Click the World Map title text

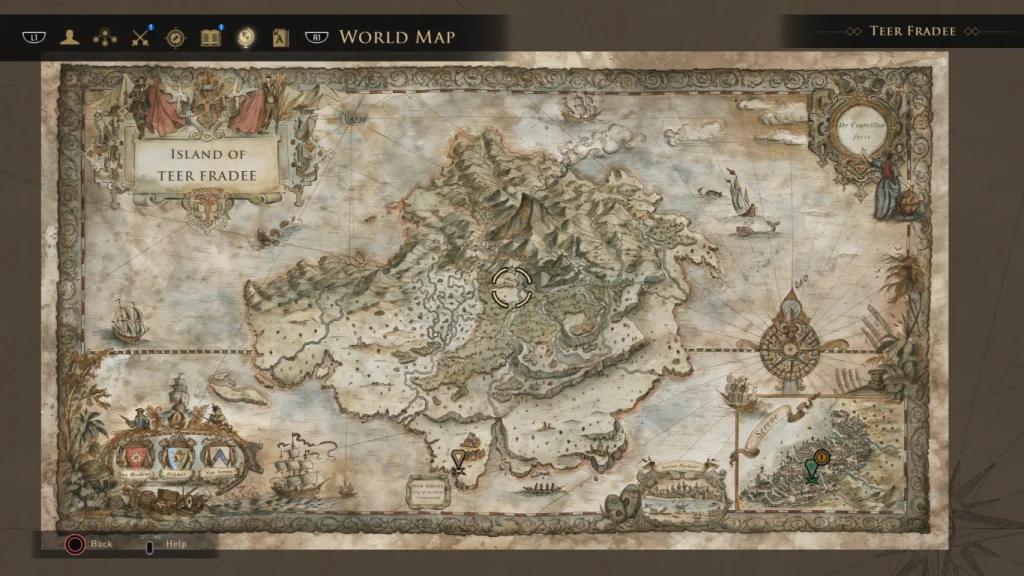click(397, 37)
